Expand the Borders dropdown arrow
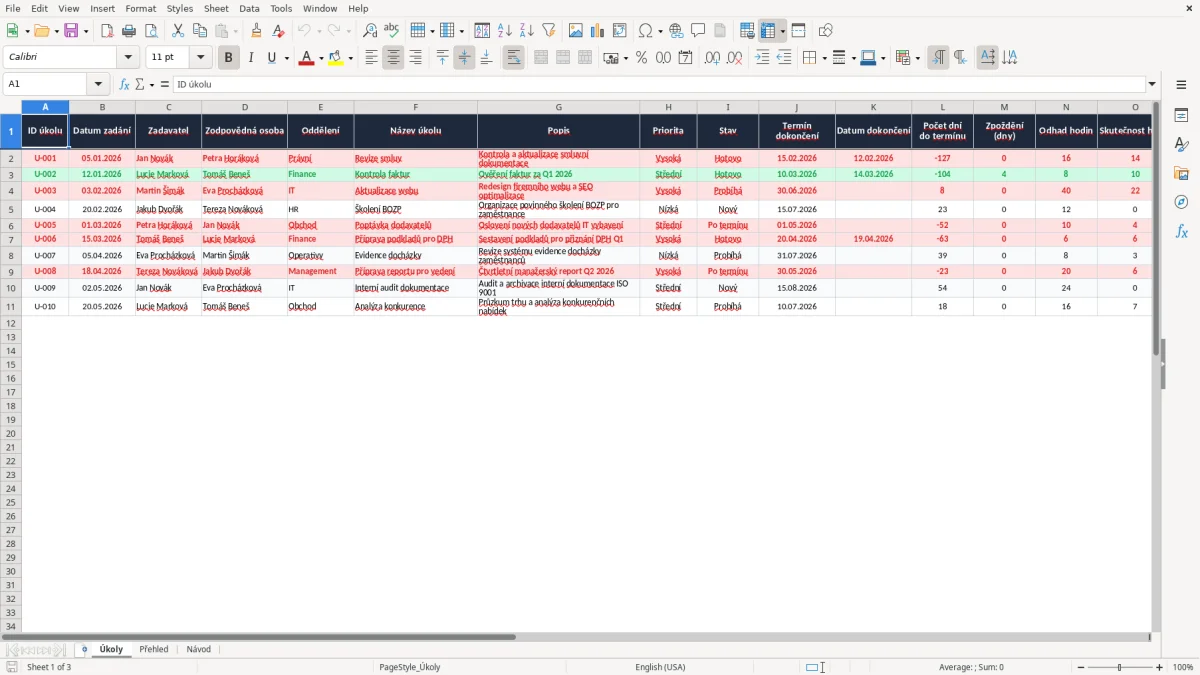Viewport: 1200px width, 675px height. point(823,58)
